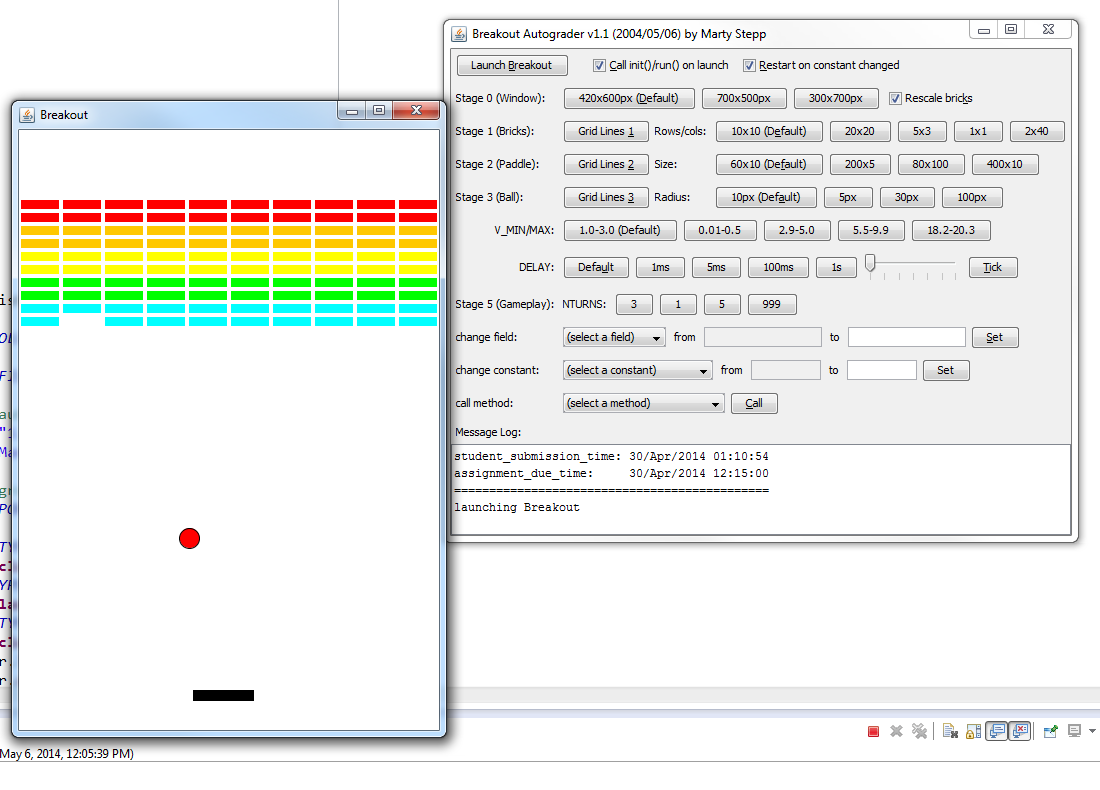This screenshot has height=790, width=1100.
Task: Click the Pin Console icon
Action: [x=1050, y=732]
